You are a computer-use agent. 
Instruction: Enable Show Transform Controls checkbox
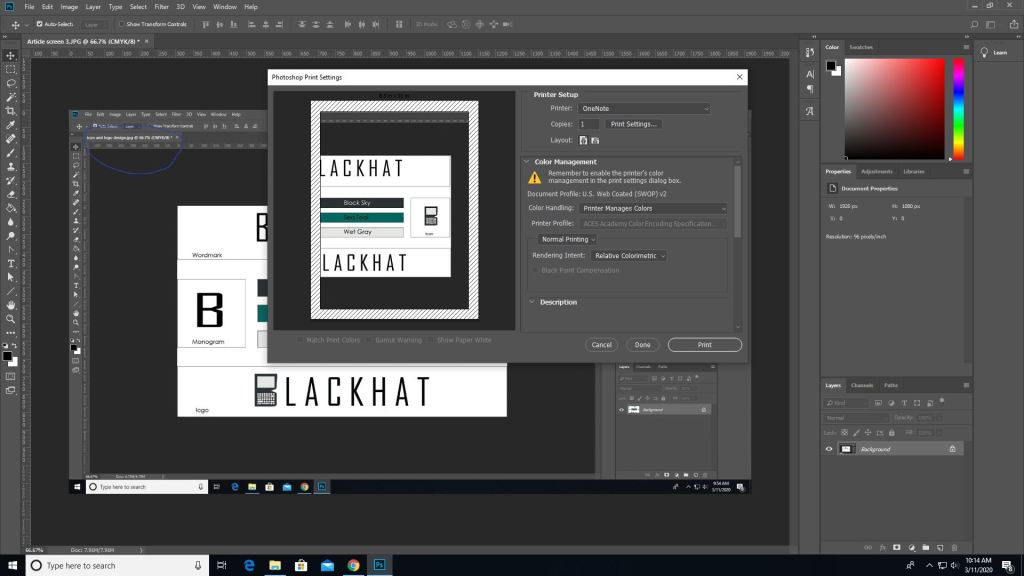point(119,23)
